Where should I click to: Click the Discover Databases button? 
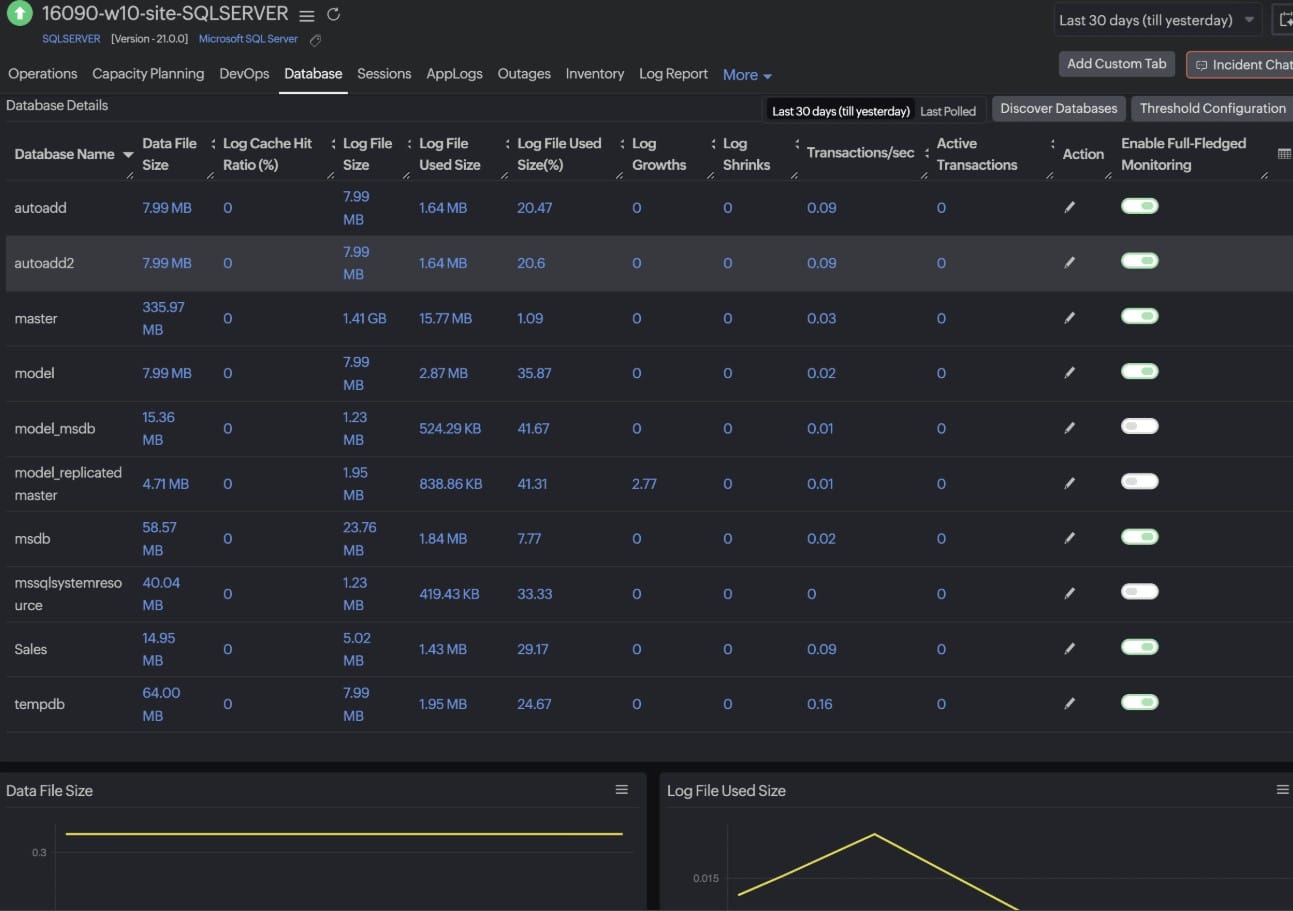1058,108
